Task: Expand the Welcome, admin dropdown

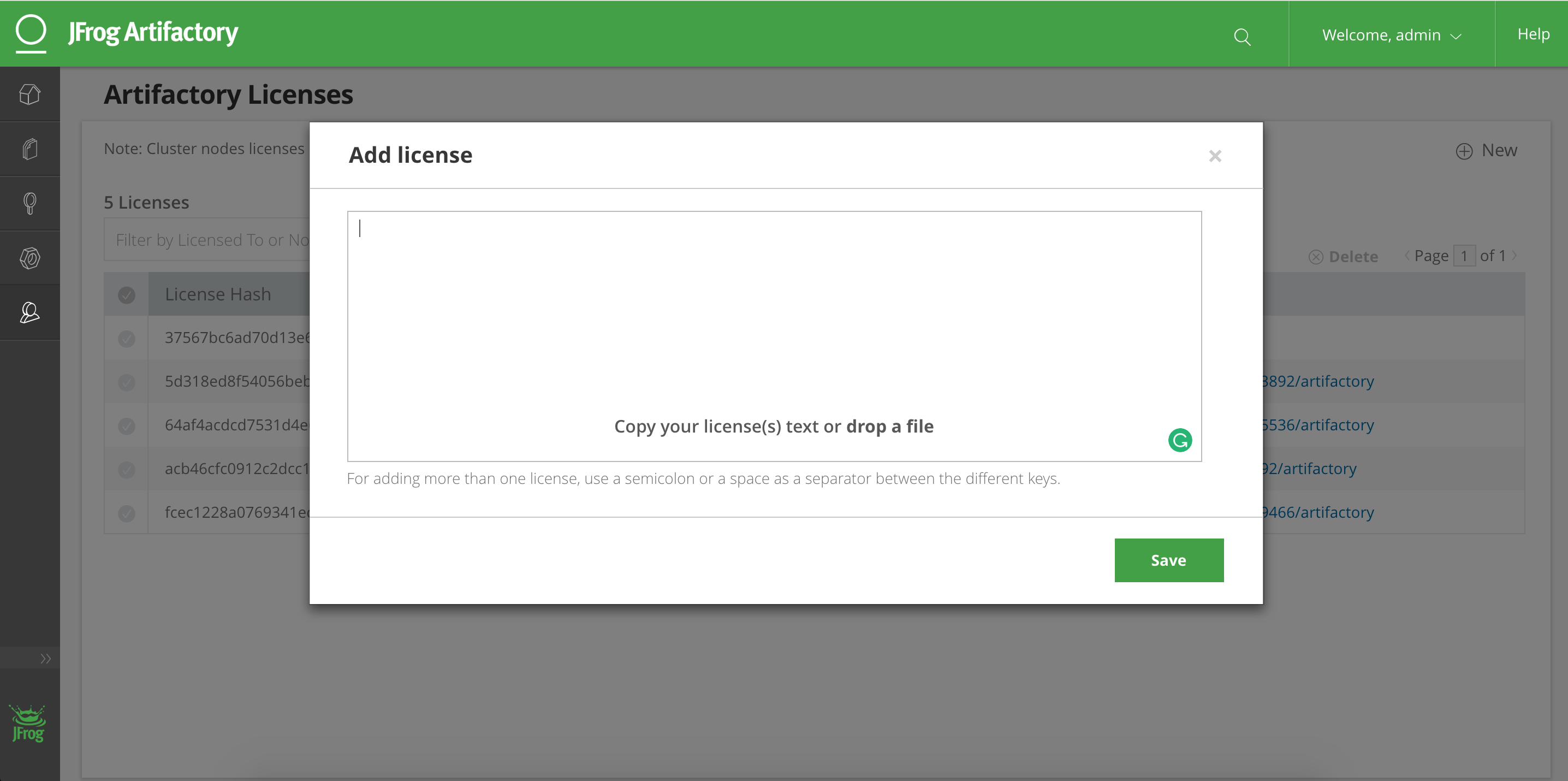Action: [1391, 35]
